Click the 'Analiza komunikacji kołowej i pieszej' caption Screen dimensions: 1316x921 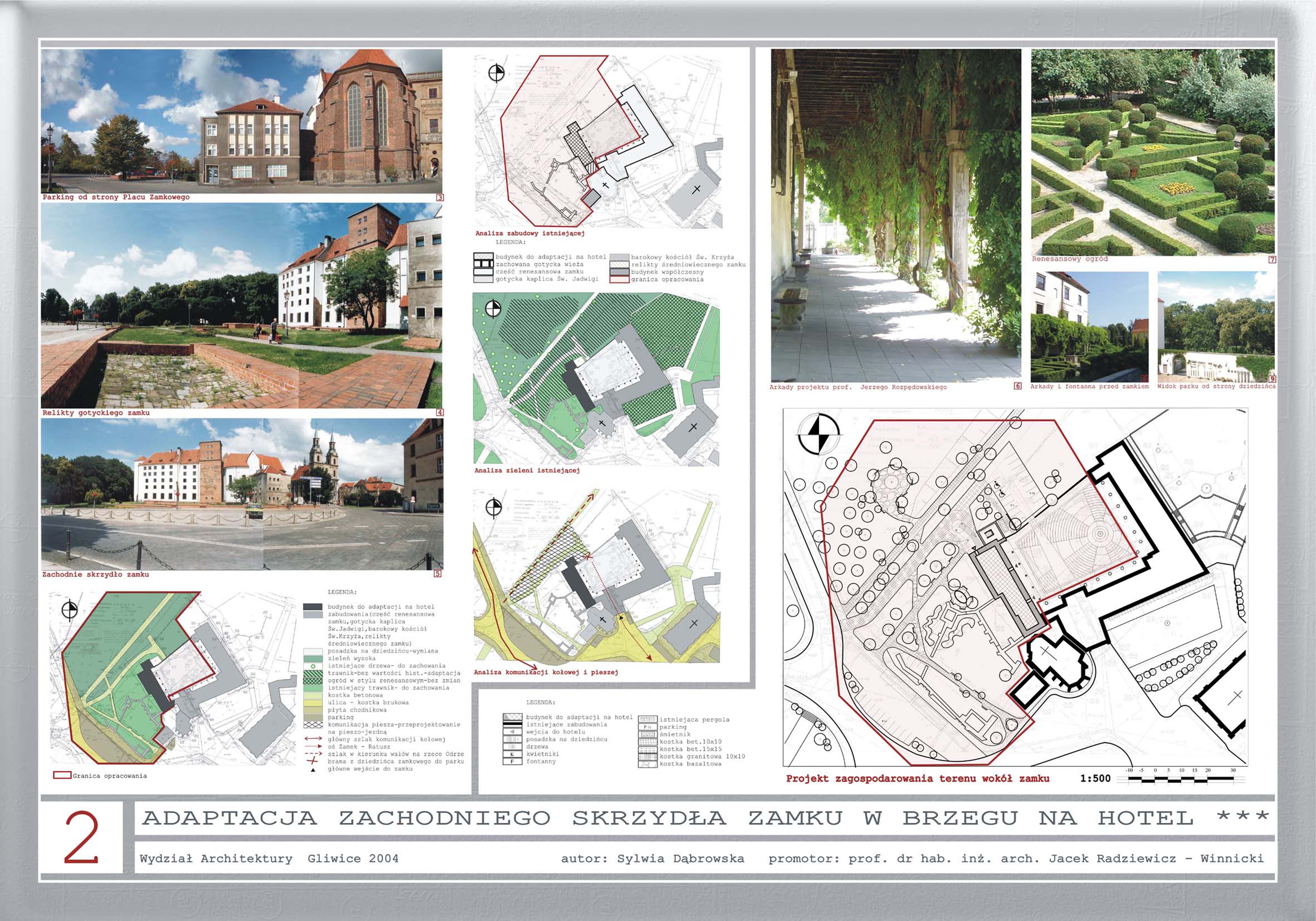click(x=546, y=672)
